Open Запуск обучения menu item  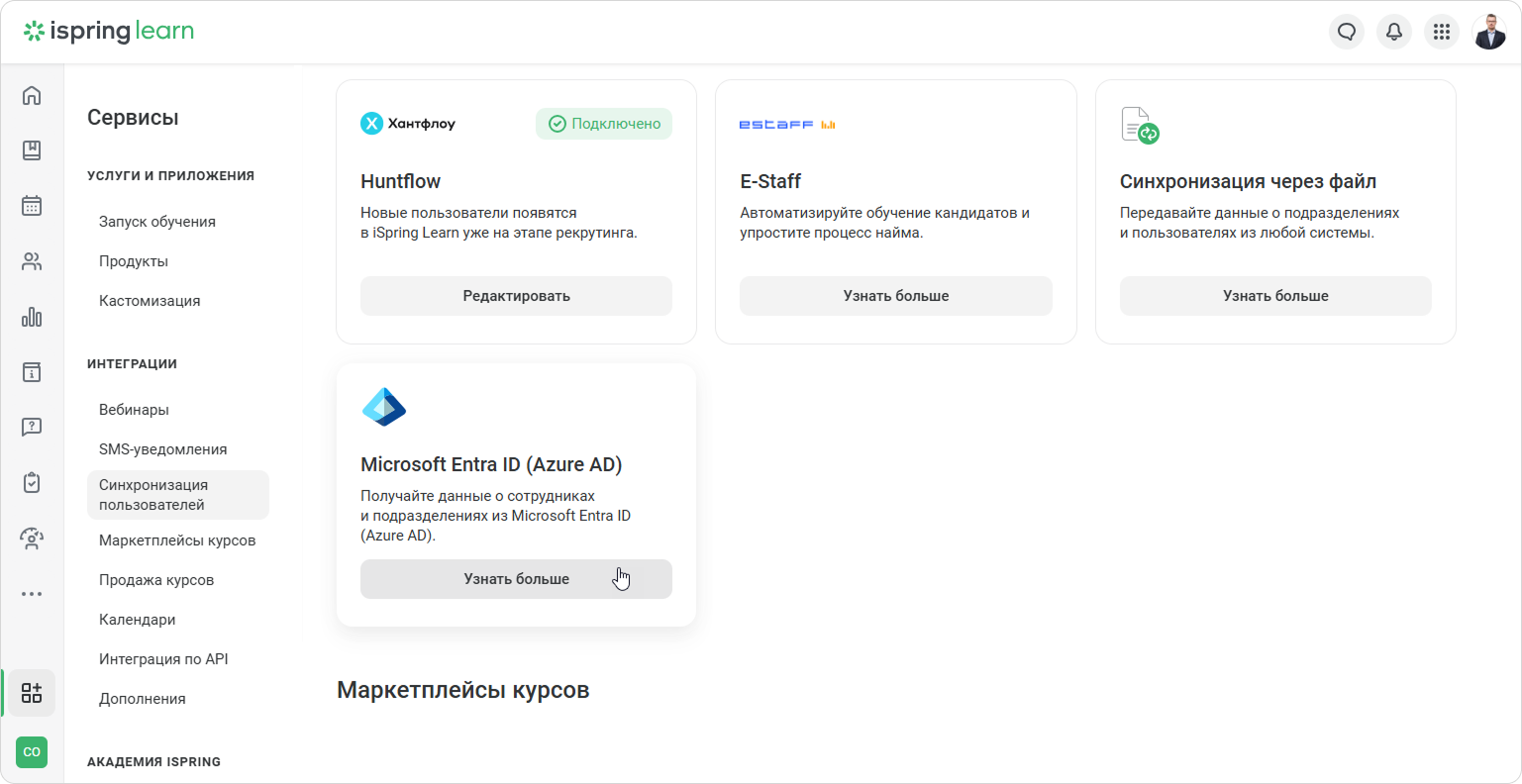(x=157, y=222)
